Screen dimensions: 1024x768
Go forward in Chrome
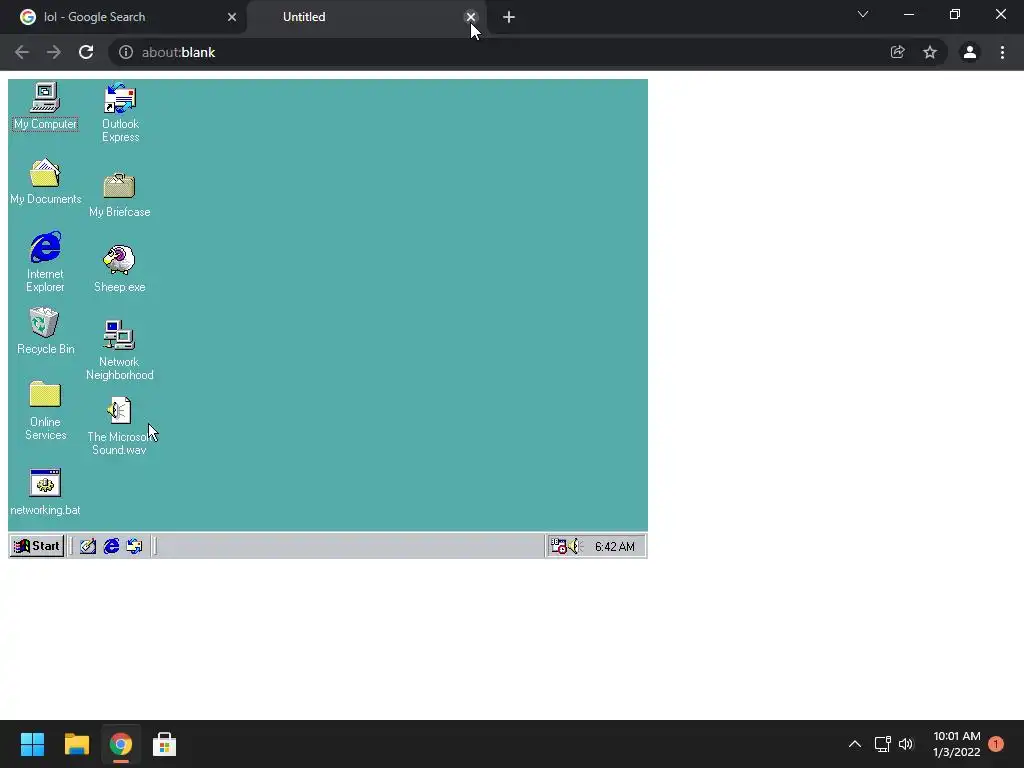[54, 52]
